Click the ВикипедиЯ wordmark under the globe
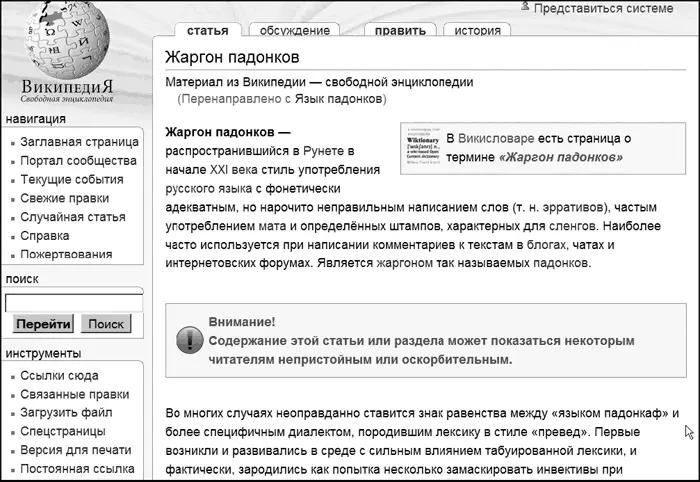Image resolution: width=700 pixels, height=482 pixels. 67,87
